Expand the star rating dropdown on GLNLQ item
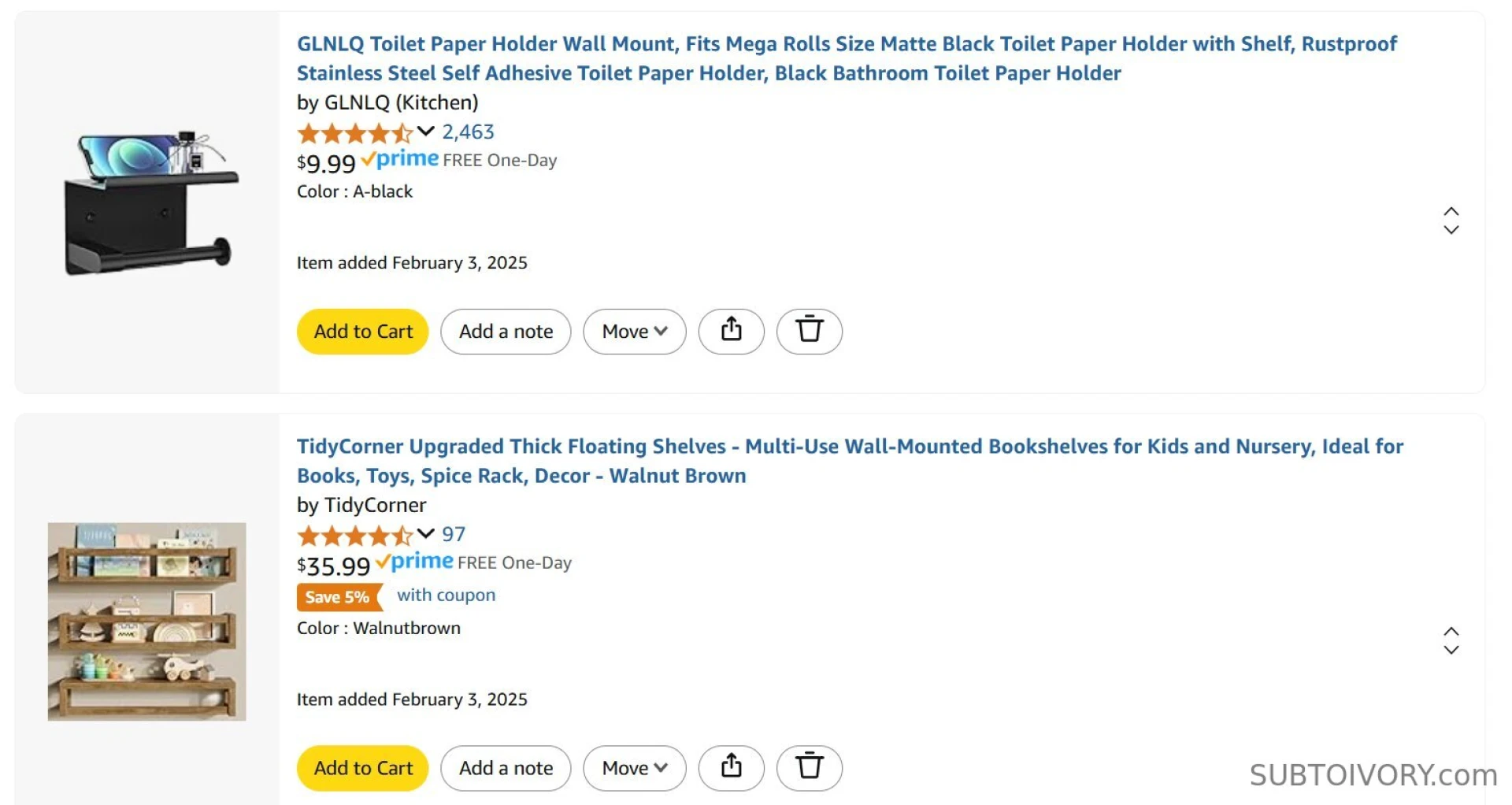 pyautogui.click(x=424, y=132)
